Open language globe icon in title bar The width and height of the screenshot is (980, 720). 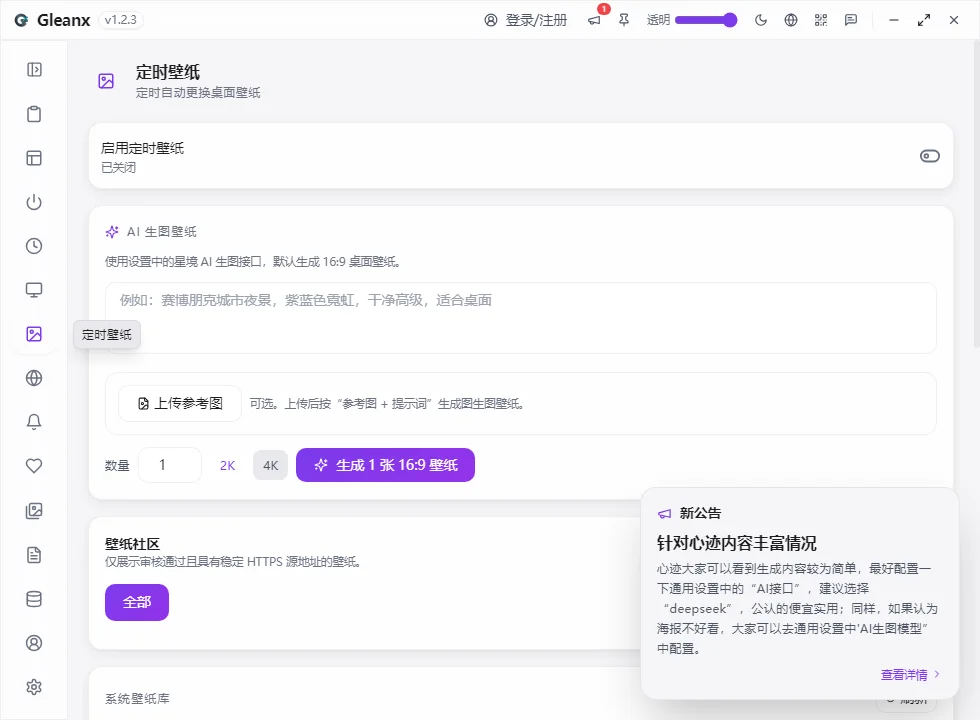click(x=791, y=20)
